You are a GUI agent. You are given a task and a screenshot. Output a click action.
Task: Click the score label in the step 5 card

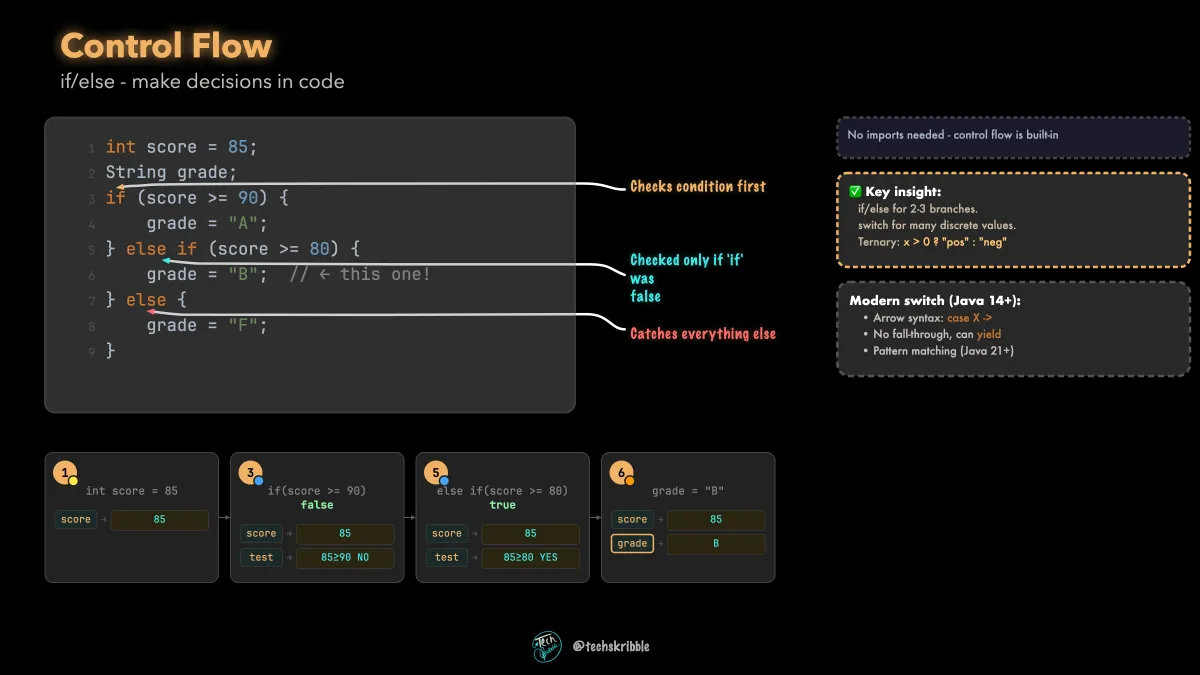click(x=447, y=534)
